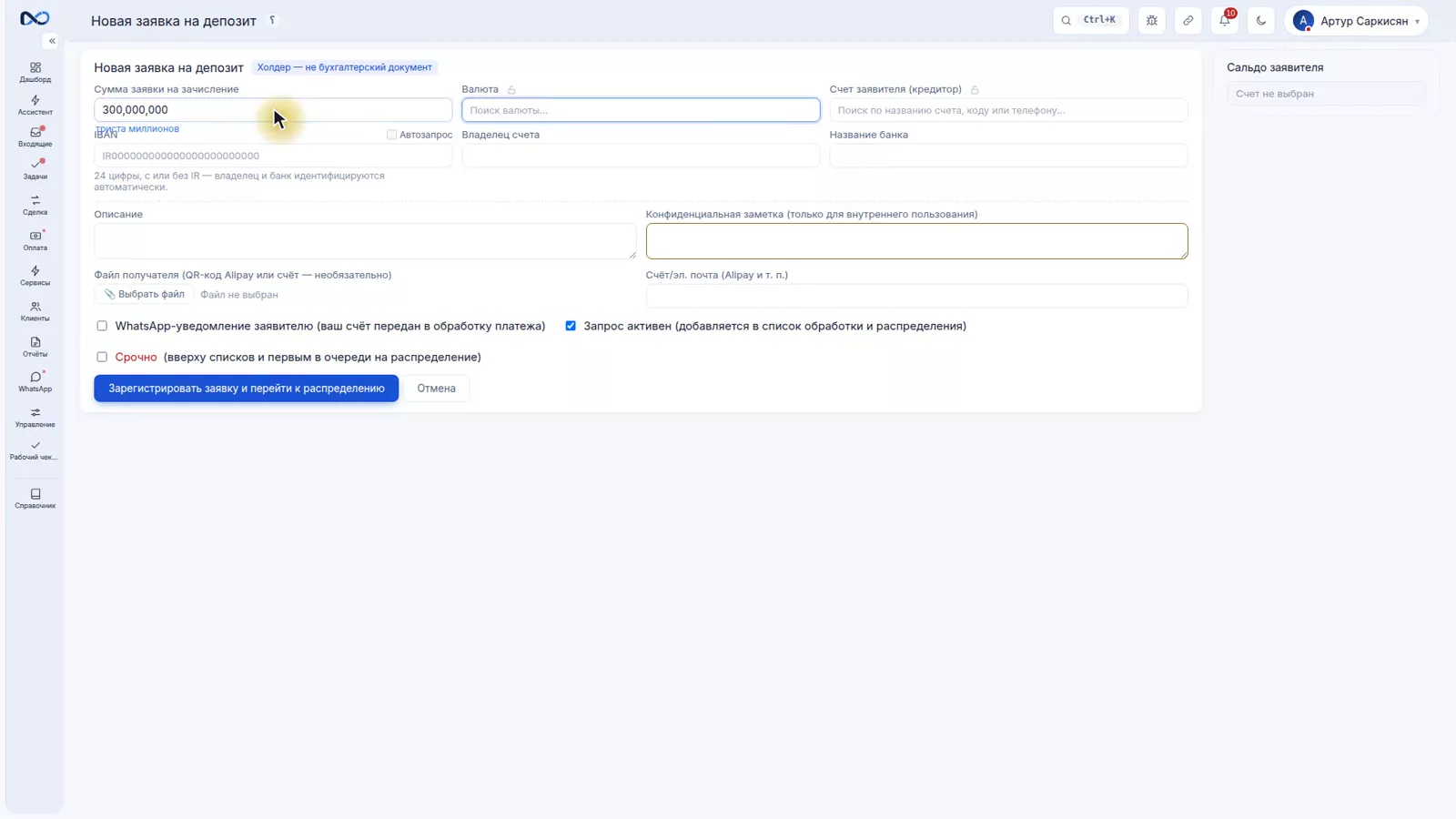Open Отчёты in the sidebar
This screenshot has width=1456, height=819.
click(35, 347)
